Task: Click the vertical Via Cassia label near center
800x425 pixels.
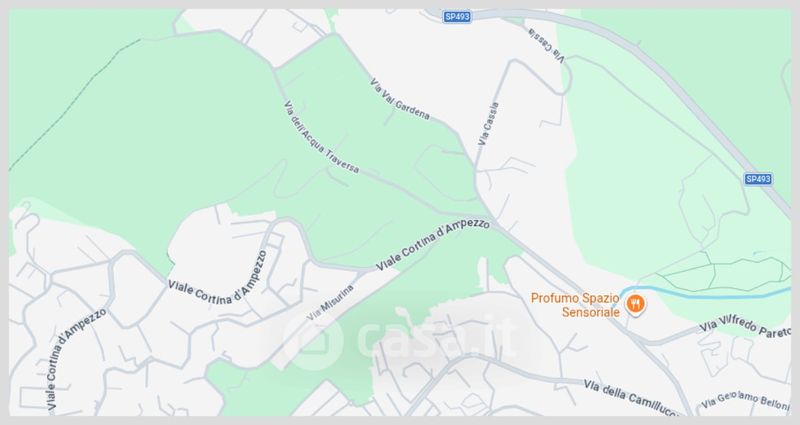Action: tap(488, 124)
